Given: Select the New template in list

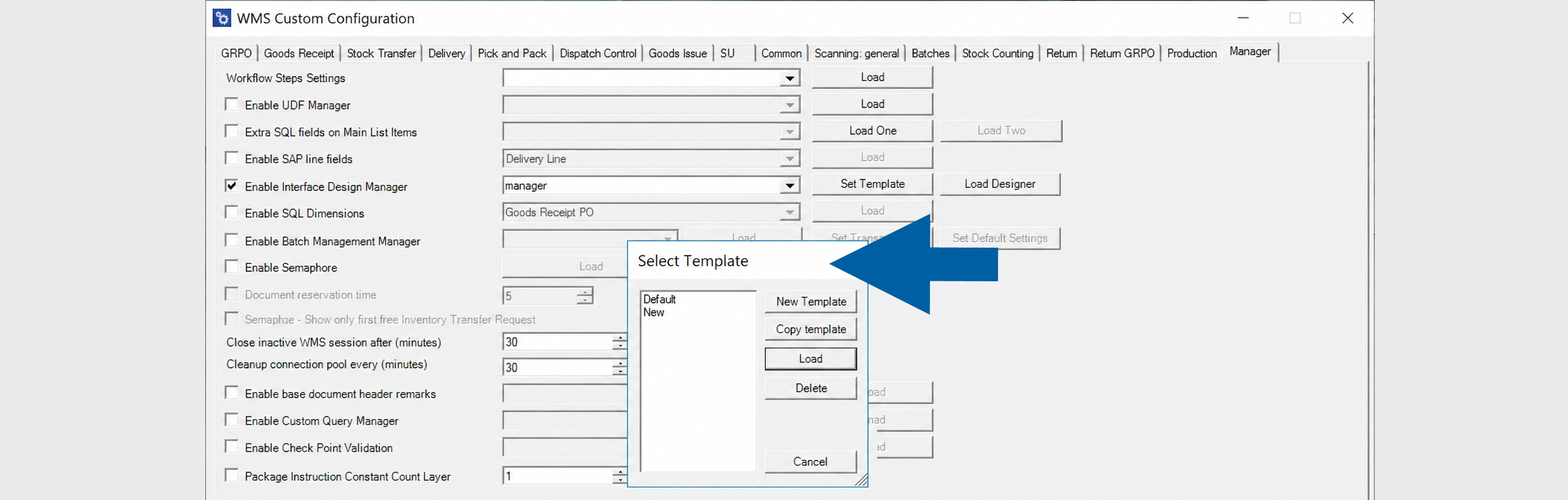Looking at the screenshot, I should (x=653, y=312).
